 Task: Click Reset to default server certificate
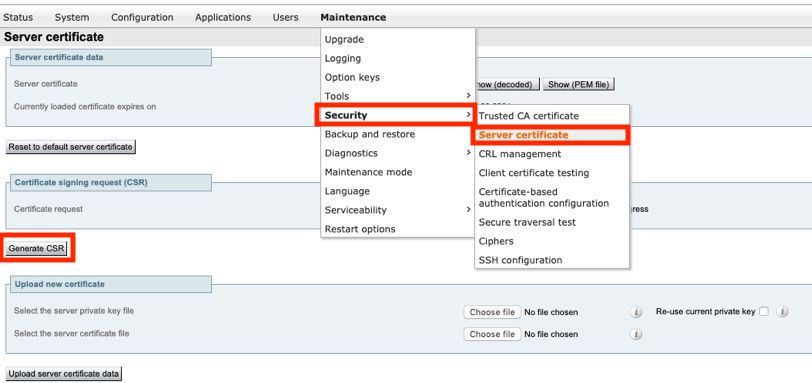click(x=70, y=147)
